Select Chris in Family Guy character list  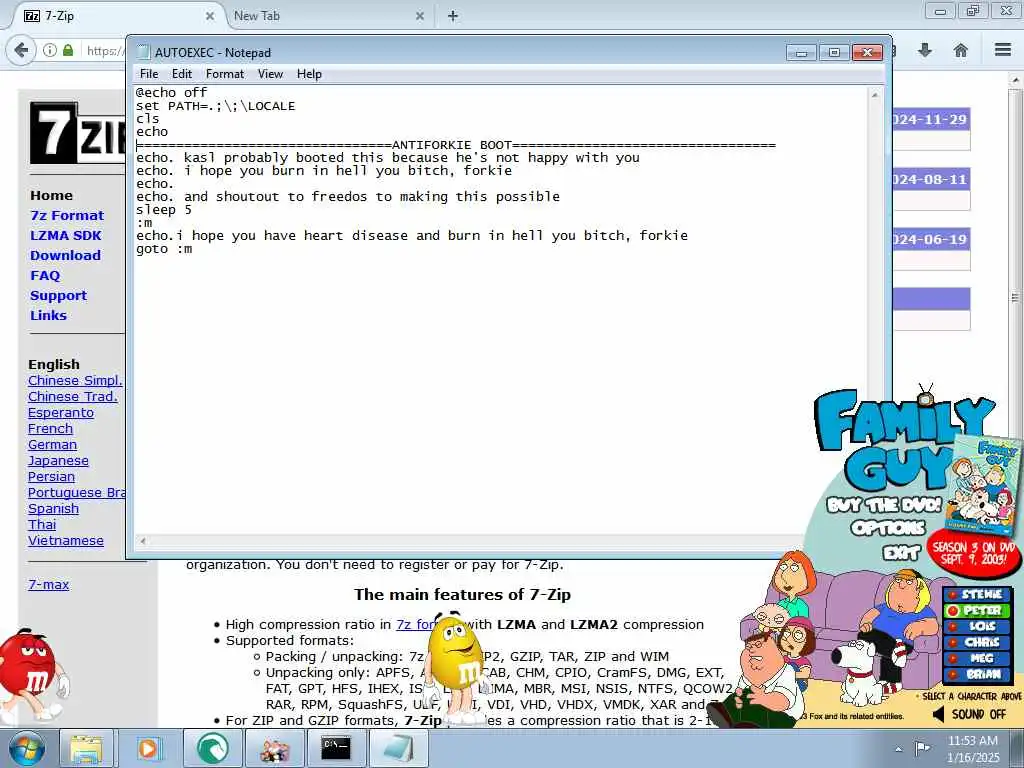tap(977, 643)
